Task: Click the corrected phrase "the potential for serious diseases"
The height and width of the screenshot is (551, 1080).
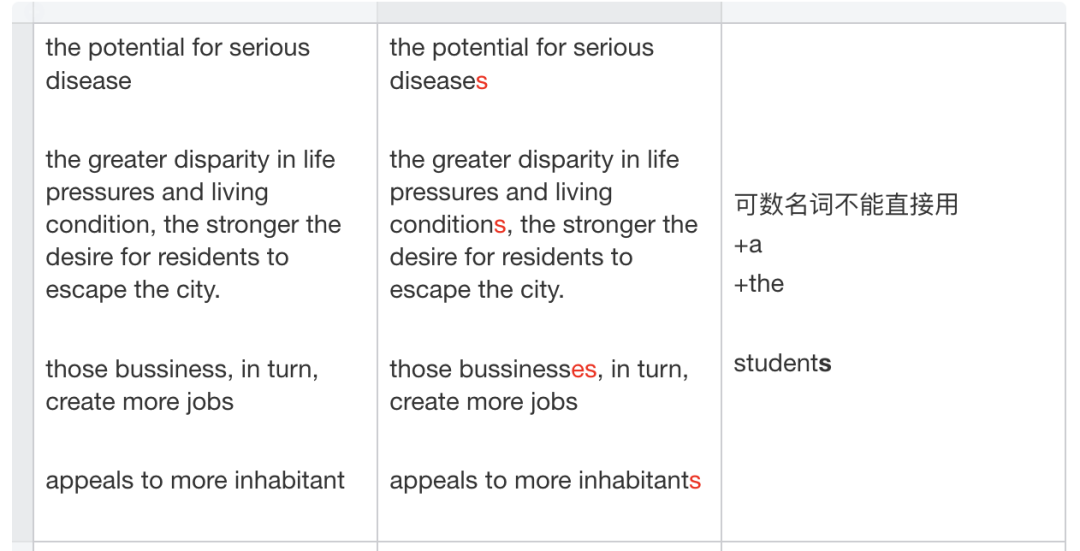Action: click(x=521, y=64)
